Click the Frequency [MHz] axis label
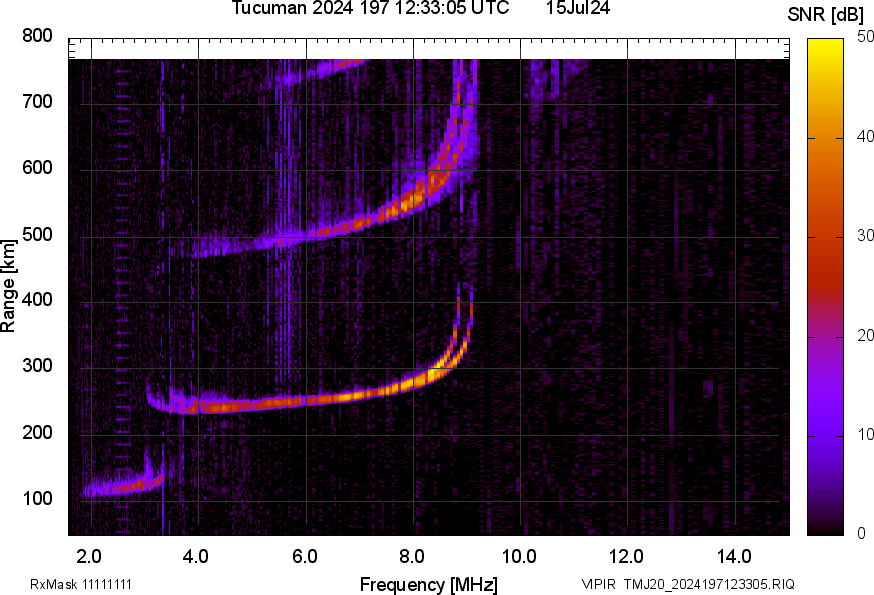 coord(428,584)
